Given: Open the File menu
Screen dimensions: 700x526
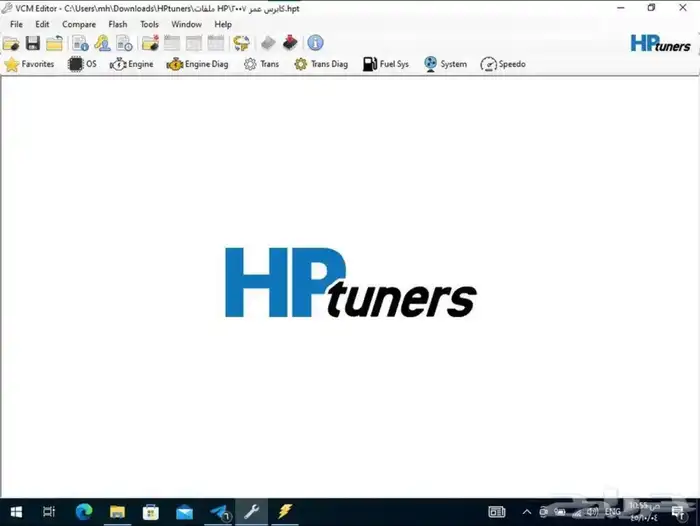Looking at the screenshot, I should click(x=16, y=24).
